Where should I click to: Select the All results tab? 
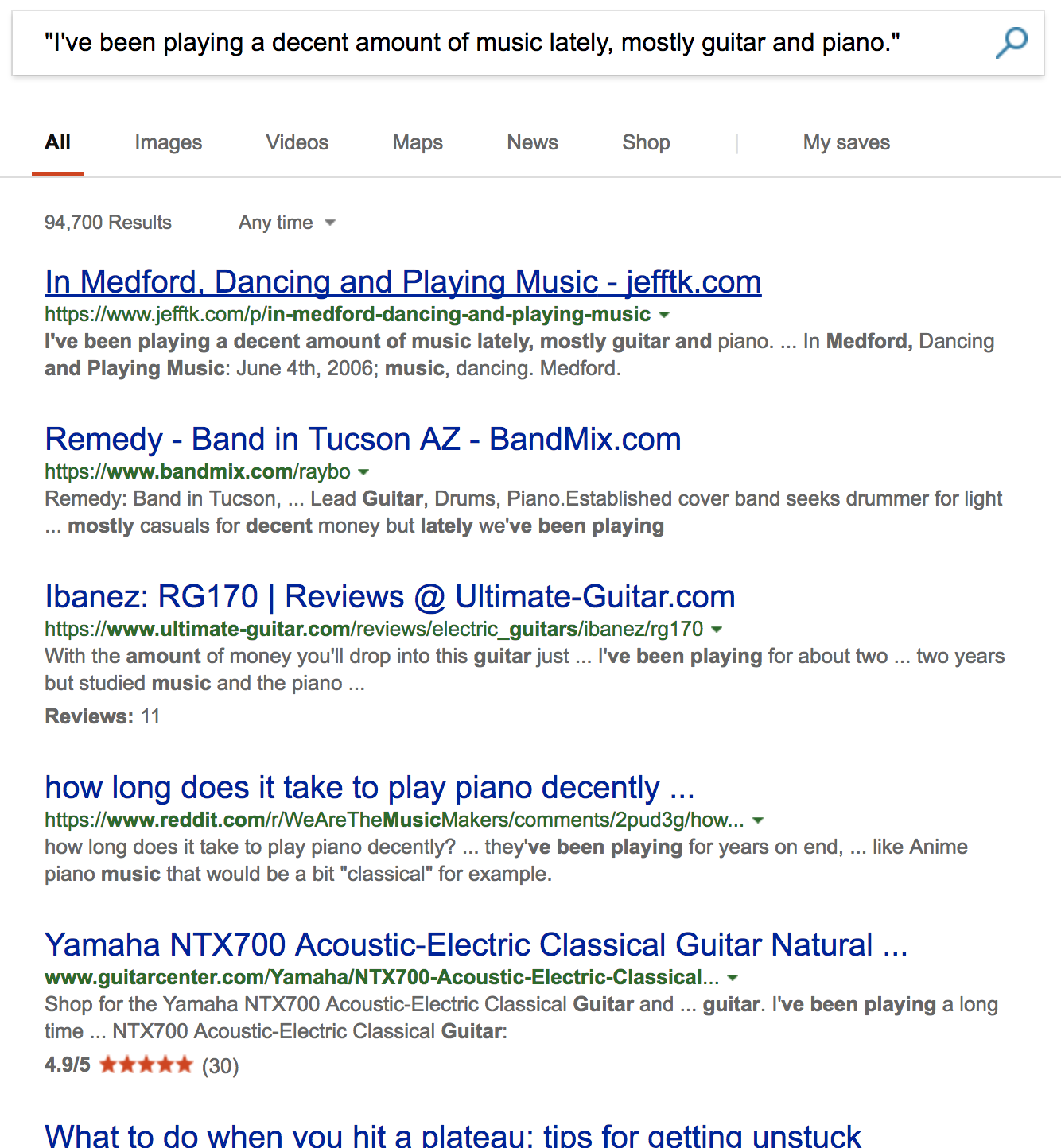57,143
